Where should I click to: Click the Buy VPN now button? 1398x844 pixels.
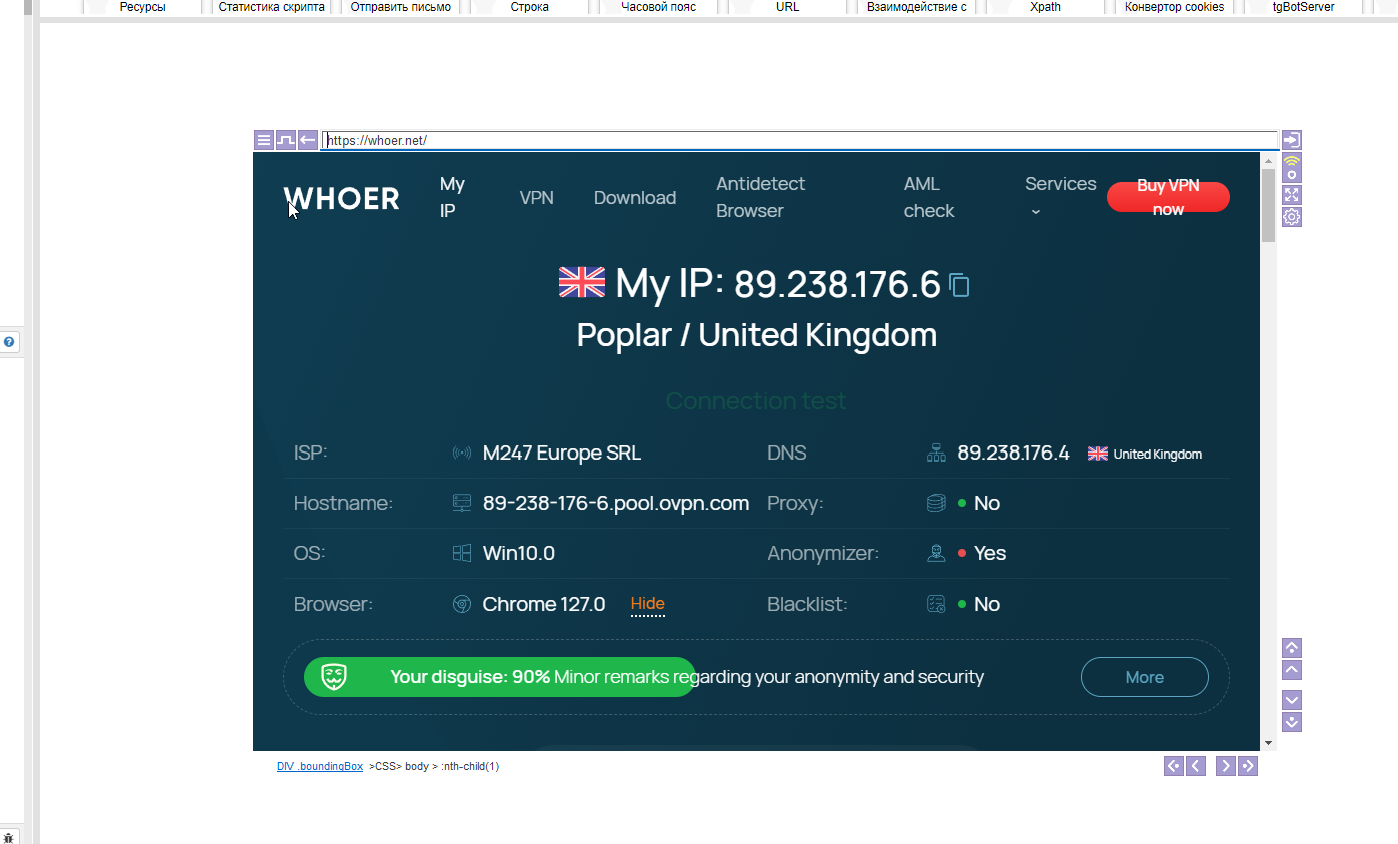[x=1167, y=197]
